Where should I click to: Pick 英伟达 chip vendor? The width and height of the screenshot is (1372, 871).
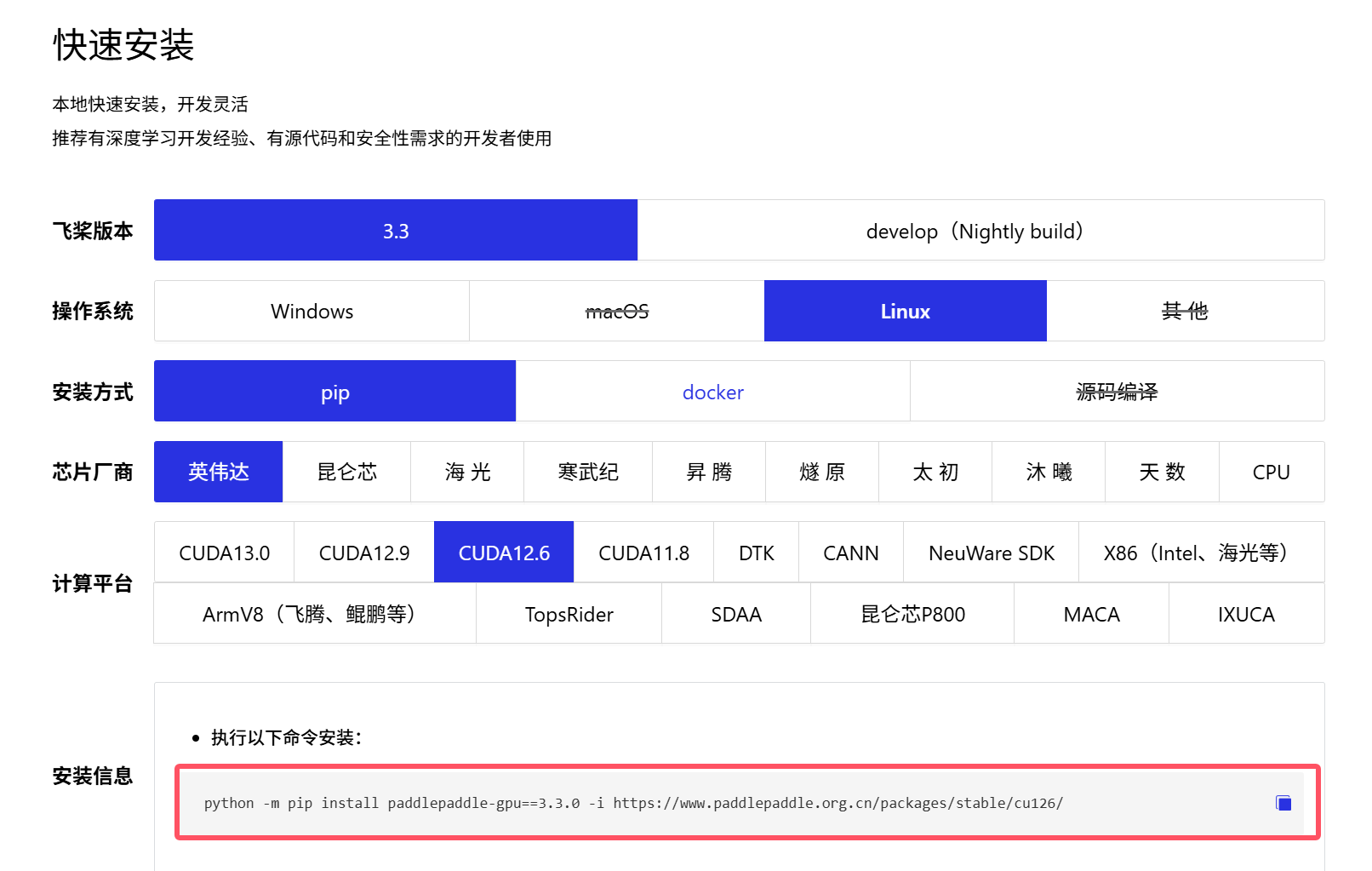coord(218,472)
